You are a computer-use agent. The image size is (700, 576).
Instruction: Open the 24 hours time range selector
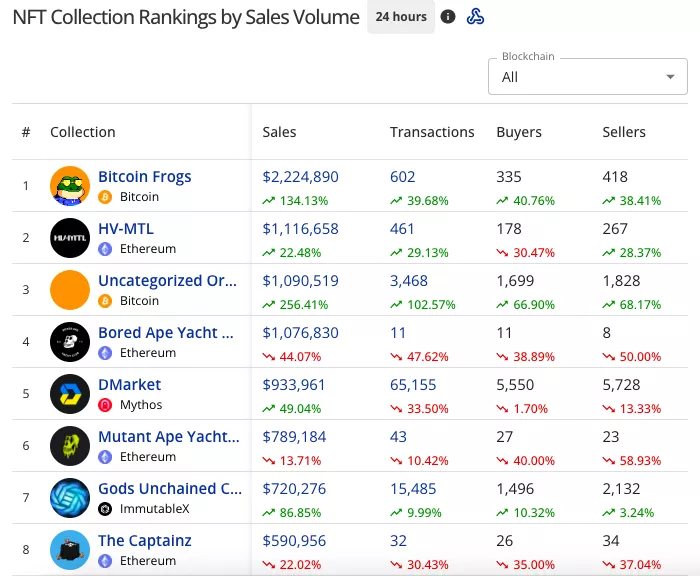[400, 17]
